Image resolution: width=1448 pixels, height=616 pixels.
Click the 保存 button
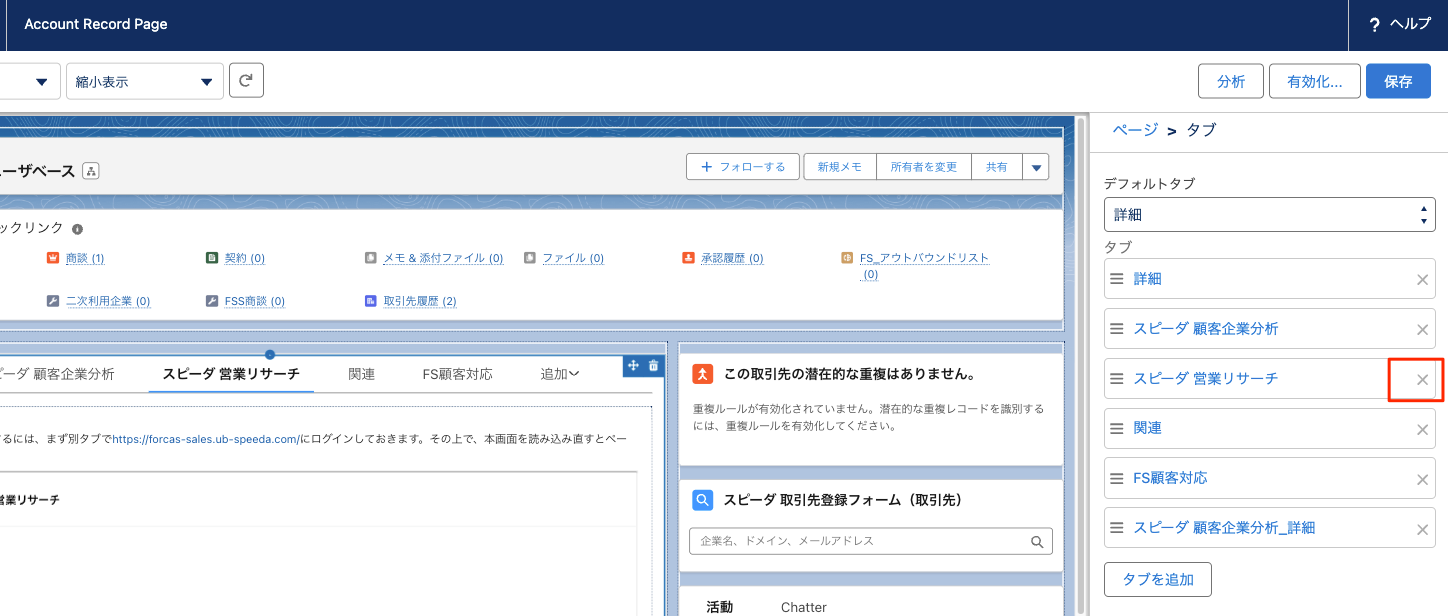click(1397, 82)
